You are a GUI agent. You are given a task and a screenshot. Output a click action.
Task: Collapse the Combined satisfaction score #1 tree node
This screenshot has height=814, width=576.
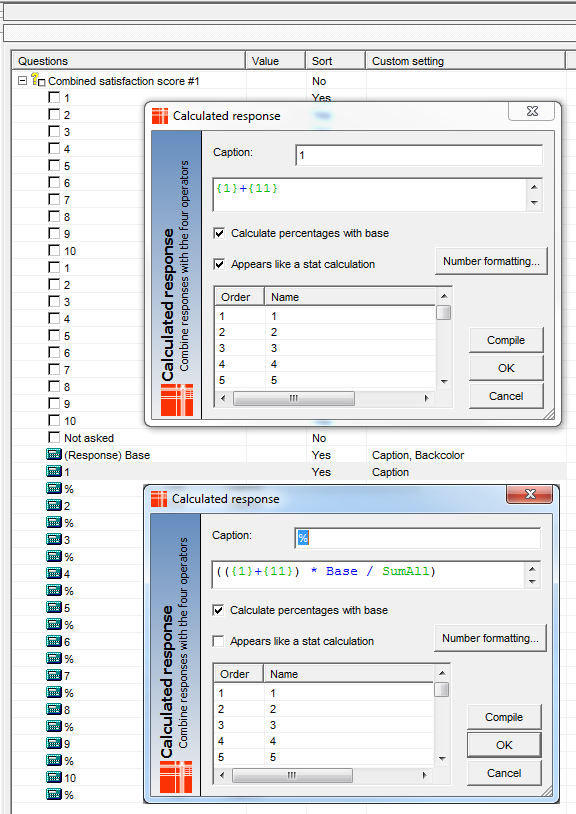click(x=22, y=80)
